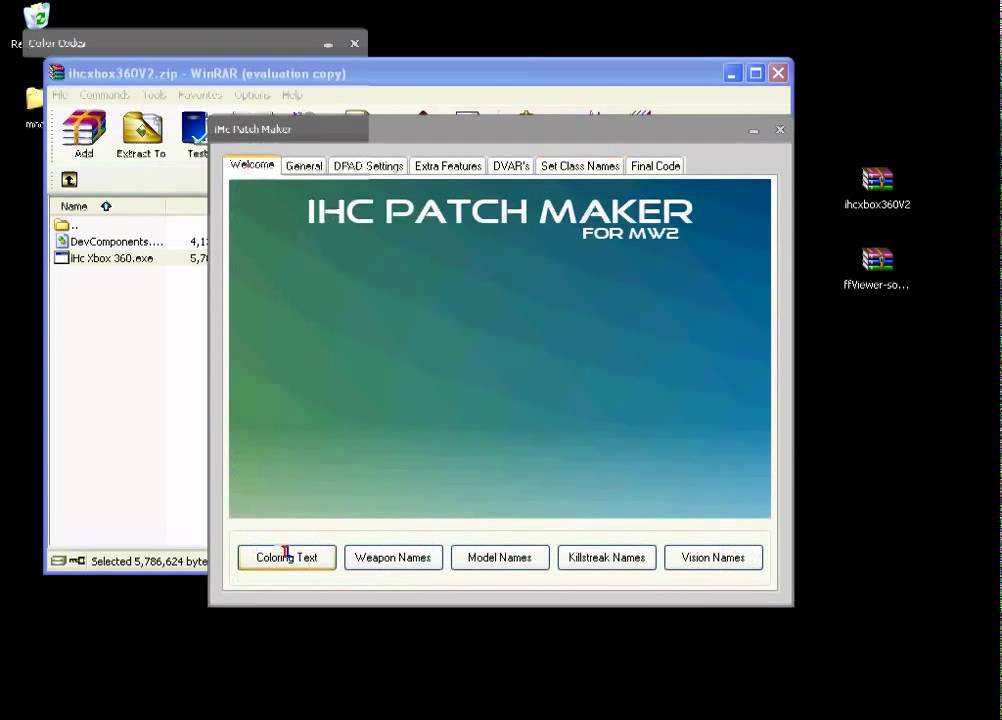Select the parent folder '..' entry
1002x720 pixels.
pyautogui.click(x=66, y=225)
